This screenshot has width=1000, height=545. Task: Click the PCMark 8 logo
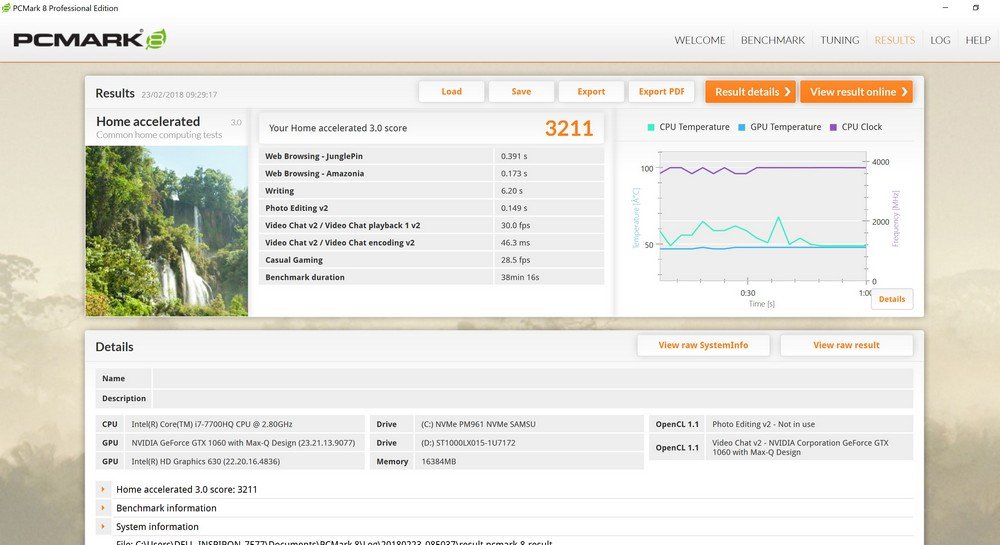tap(89, 40)
